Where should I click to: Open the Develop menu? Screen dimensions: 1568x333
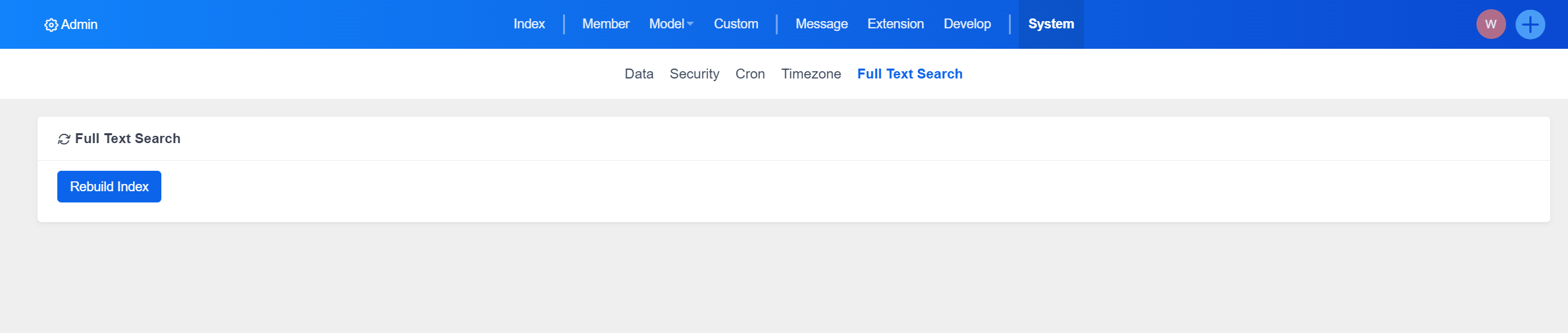(967, 24)
